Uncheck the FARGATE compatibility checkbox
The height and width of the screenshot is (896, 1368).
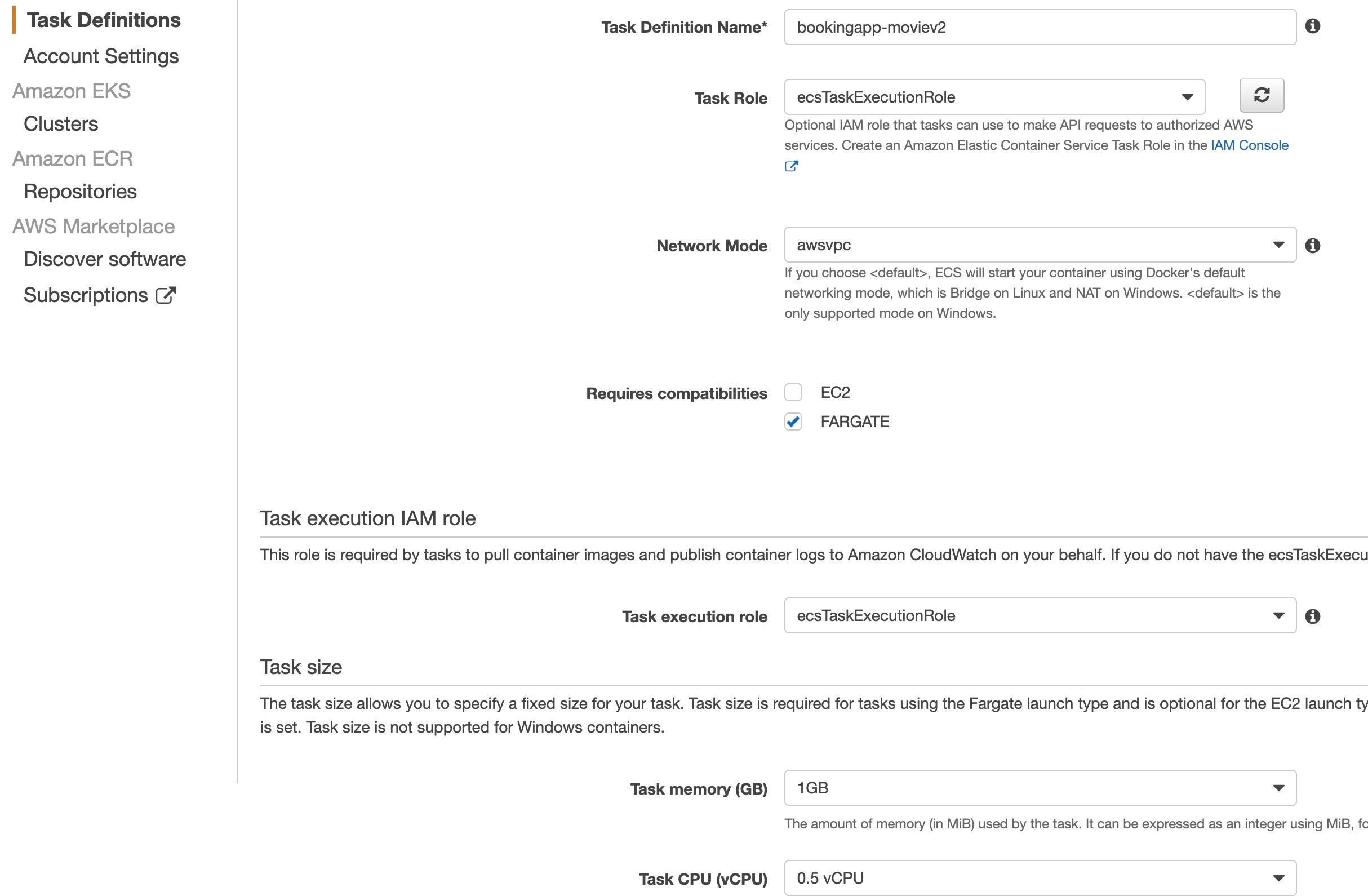click(x=793, y=422)
